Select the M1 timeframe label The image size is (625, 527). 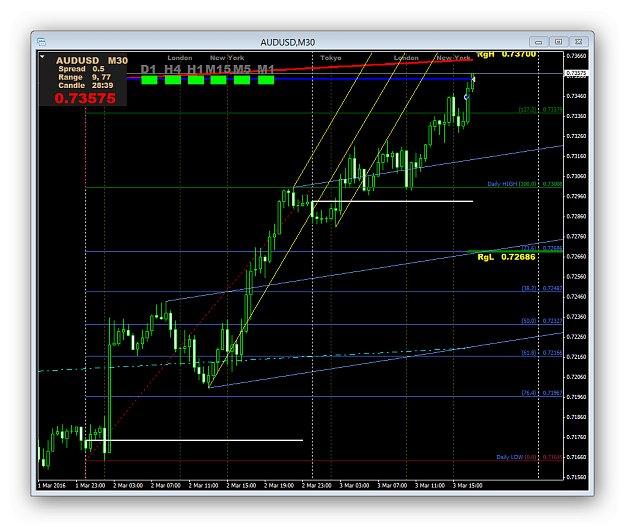(265, 69)
